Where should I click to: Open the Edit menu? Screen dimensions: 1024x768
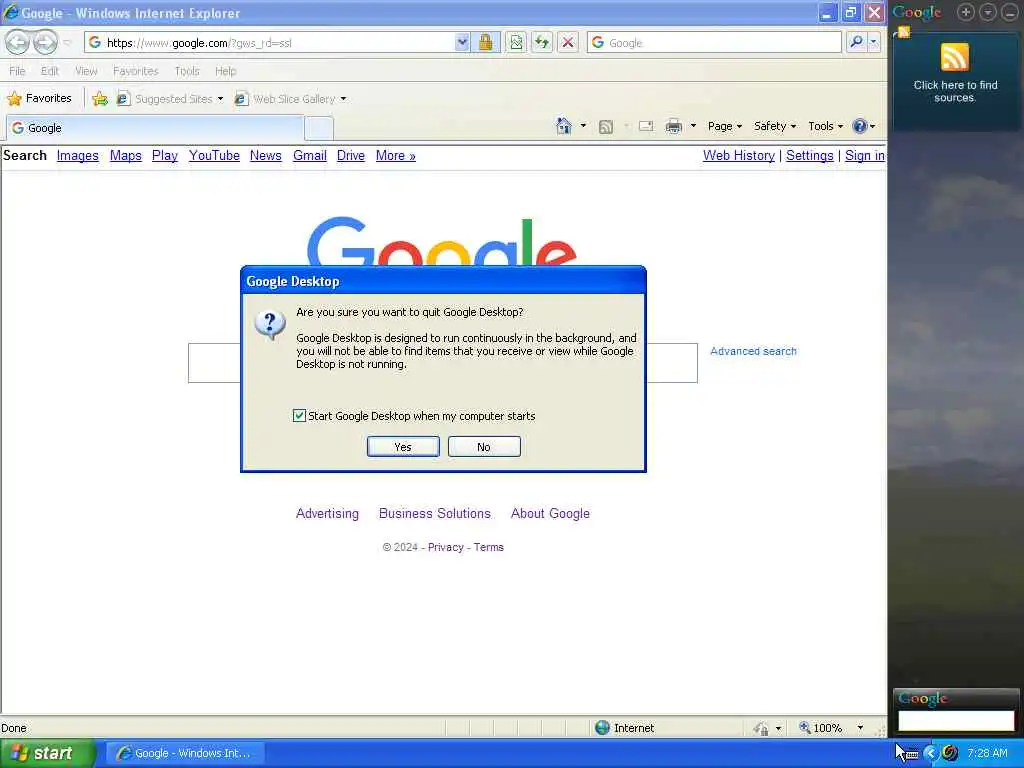click(x=50, y=71)
